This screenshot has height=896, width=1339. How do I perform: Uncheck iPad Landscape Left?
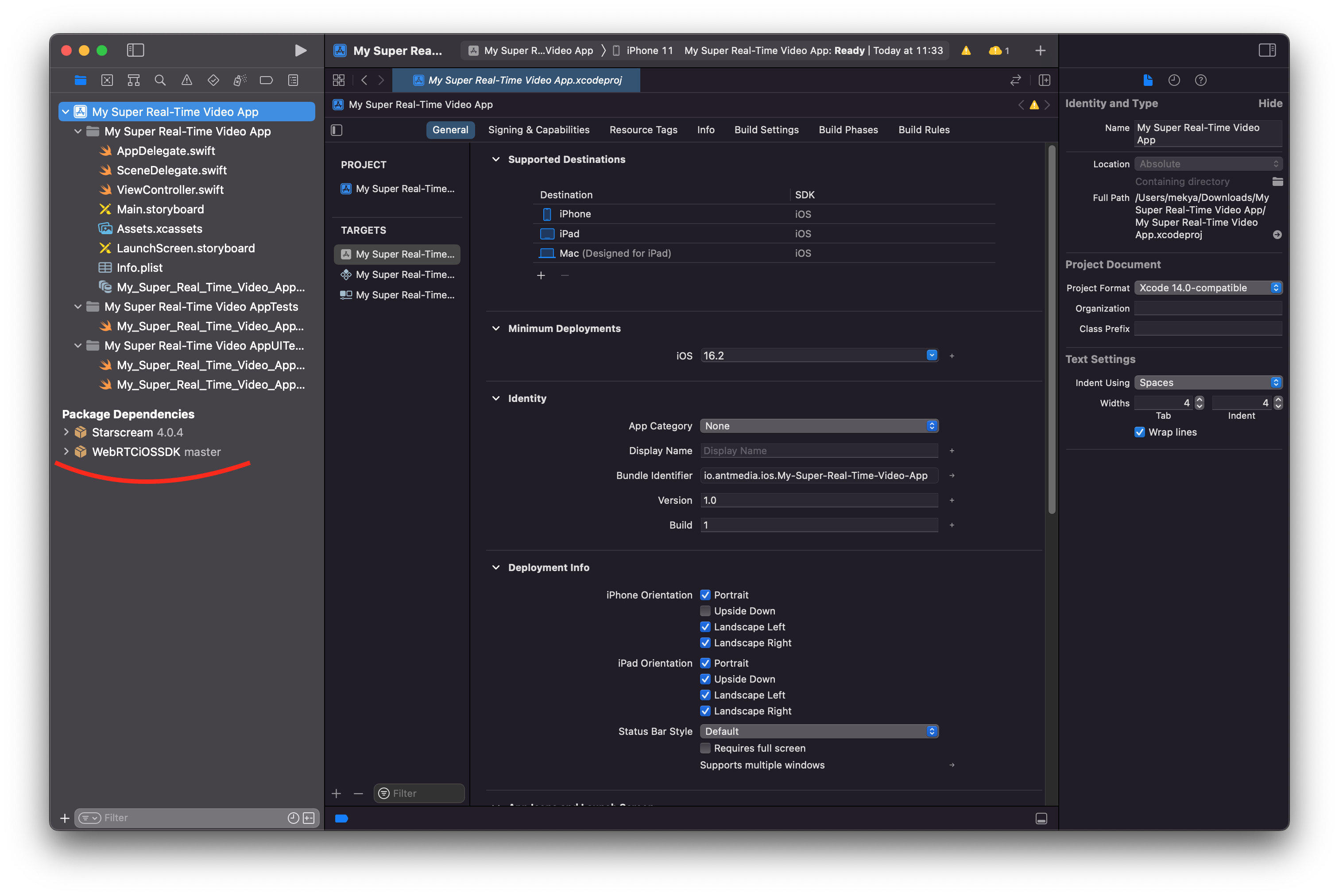point(705,694)
